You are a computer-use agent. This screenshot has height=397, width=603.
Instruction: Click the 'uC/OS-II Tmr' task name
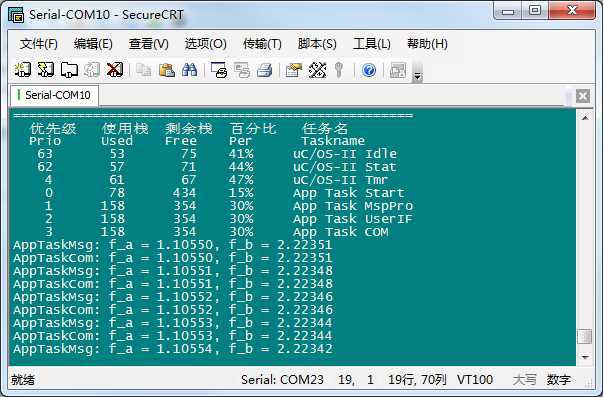click(x=340, y=180)
